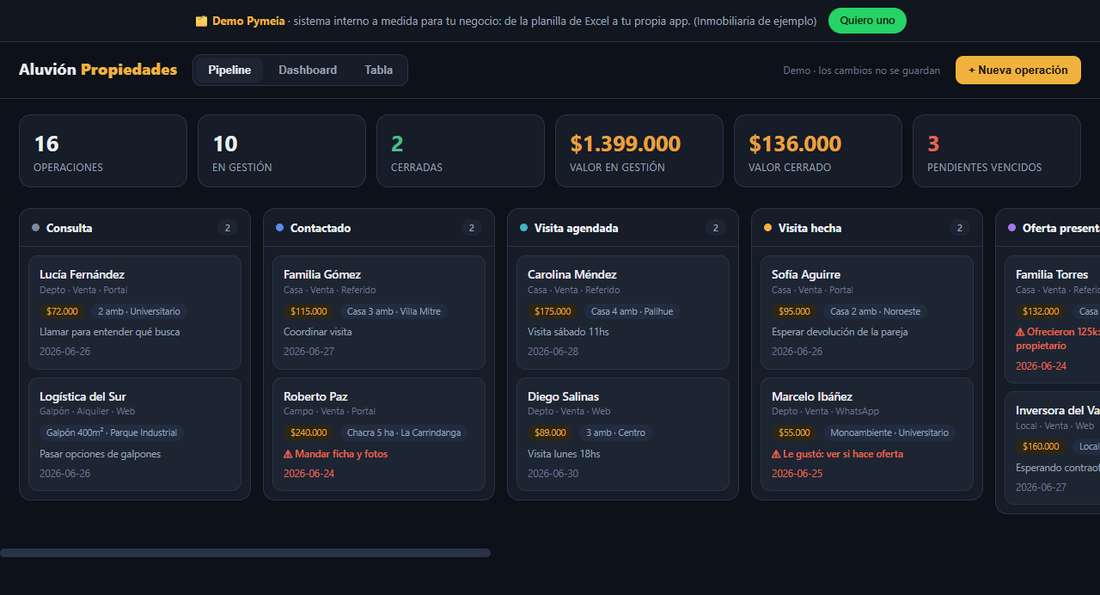Open Marcelo Ibáñez card
The width and height of the screenshot is (1100, 595).
click(x=867, y=434)
